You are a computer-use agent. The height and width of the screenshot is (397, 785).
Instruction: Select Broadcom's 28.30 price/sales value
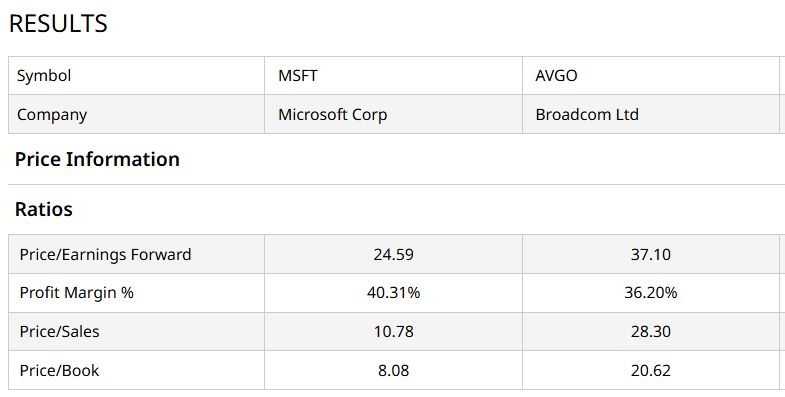point(650,331)
